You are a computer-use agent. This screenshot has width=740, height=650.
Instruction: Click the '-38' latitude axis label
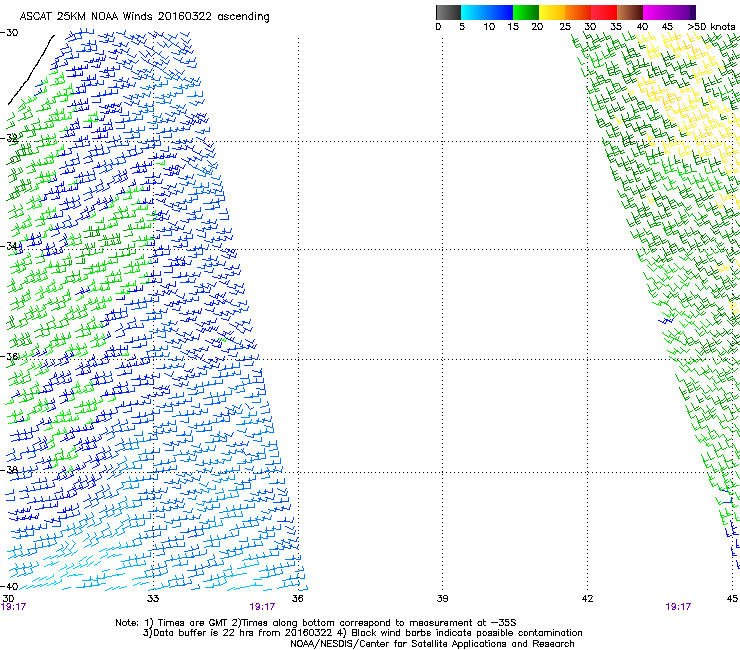(x=9, y=470)
